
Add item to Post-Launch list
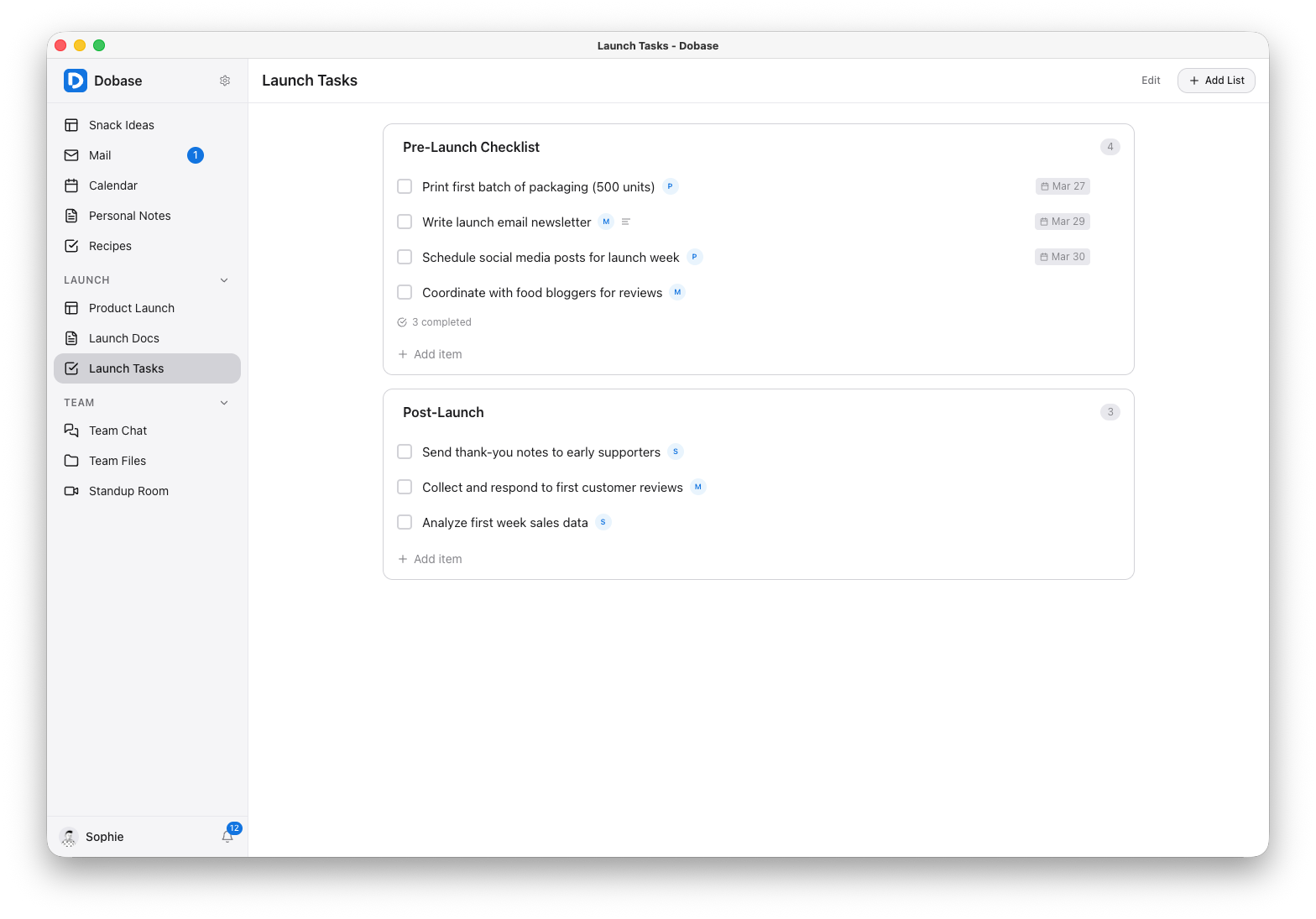coord(430,559)
